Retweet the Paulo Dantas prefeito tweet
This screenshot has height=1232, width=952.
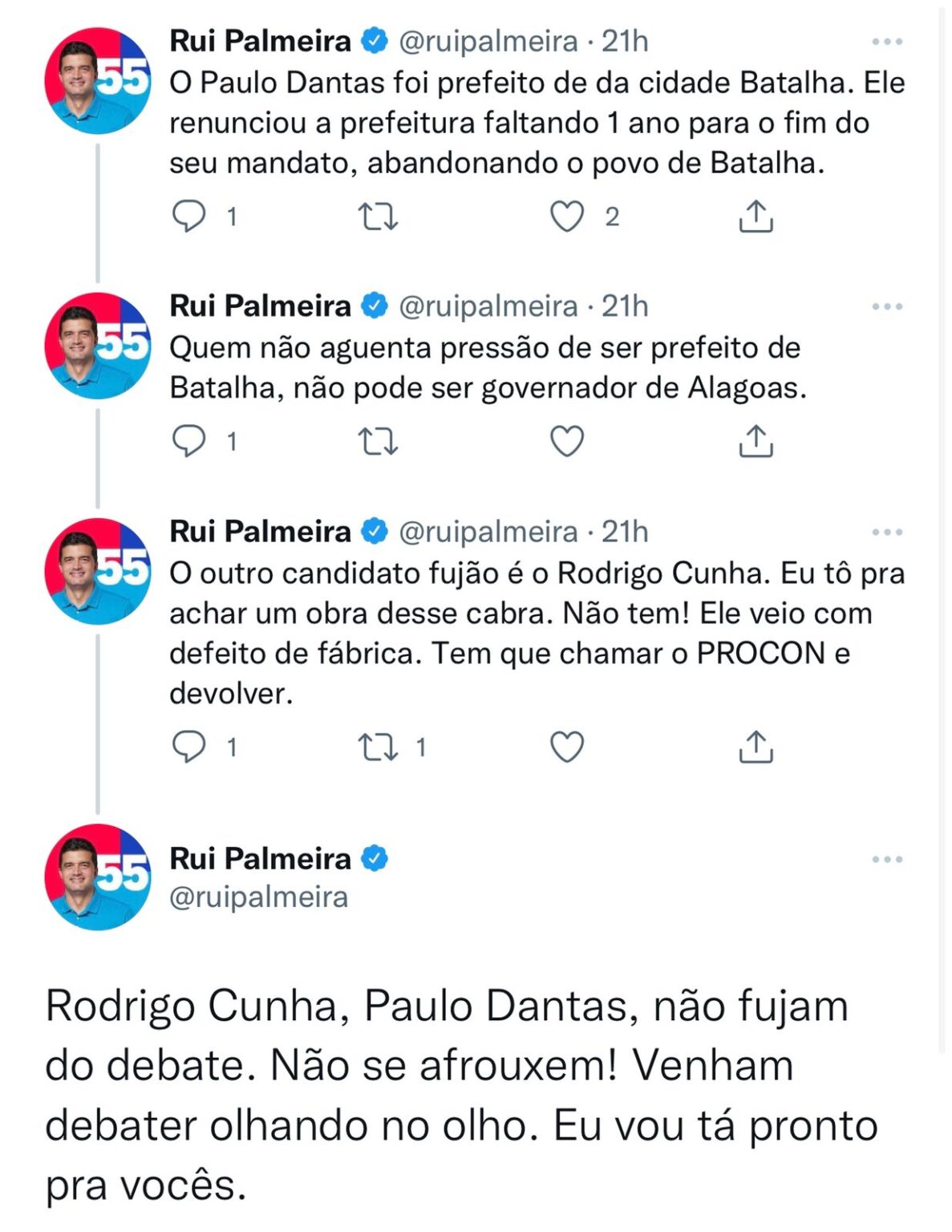(x=377, y=217)
